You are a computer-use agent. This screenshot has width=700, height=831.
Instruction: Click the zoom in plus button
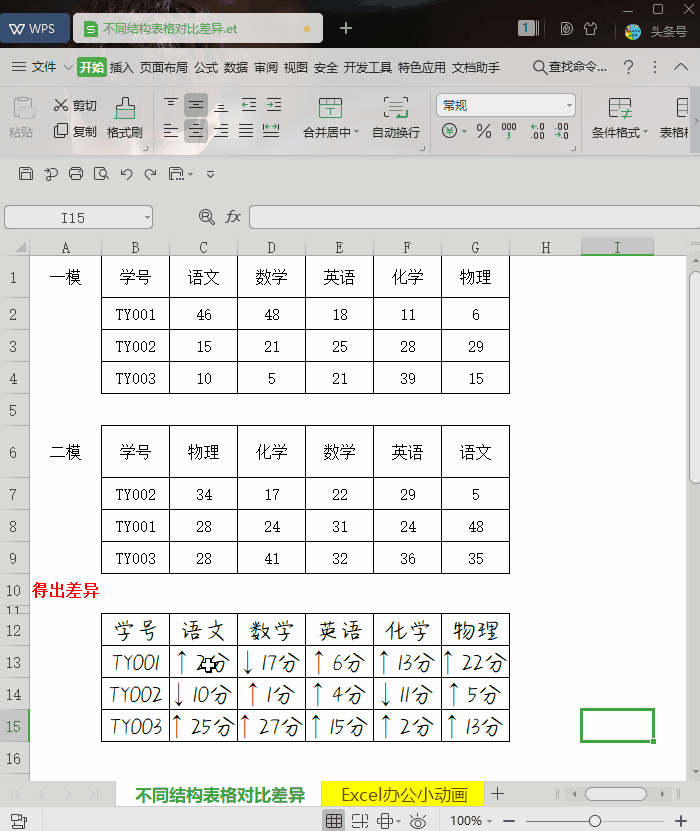(x=681, y=821)
